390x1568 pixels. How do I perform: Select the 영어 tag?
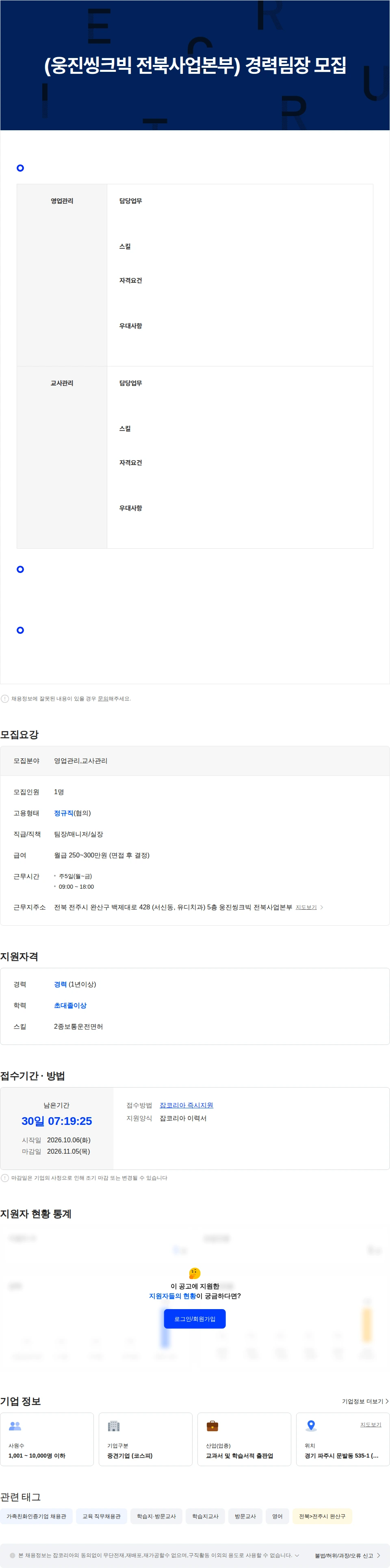277,1516
